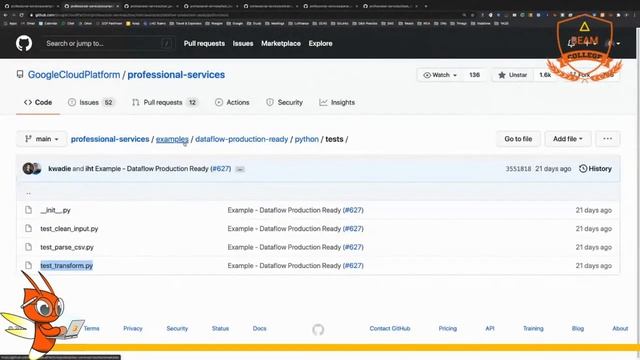Open #627 link in test_clean_input.py row
The width and height of the screenshot is (640, 360).
(353, 229)
